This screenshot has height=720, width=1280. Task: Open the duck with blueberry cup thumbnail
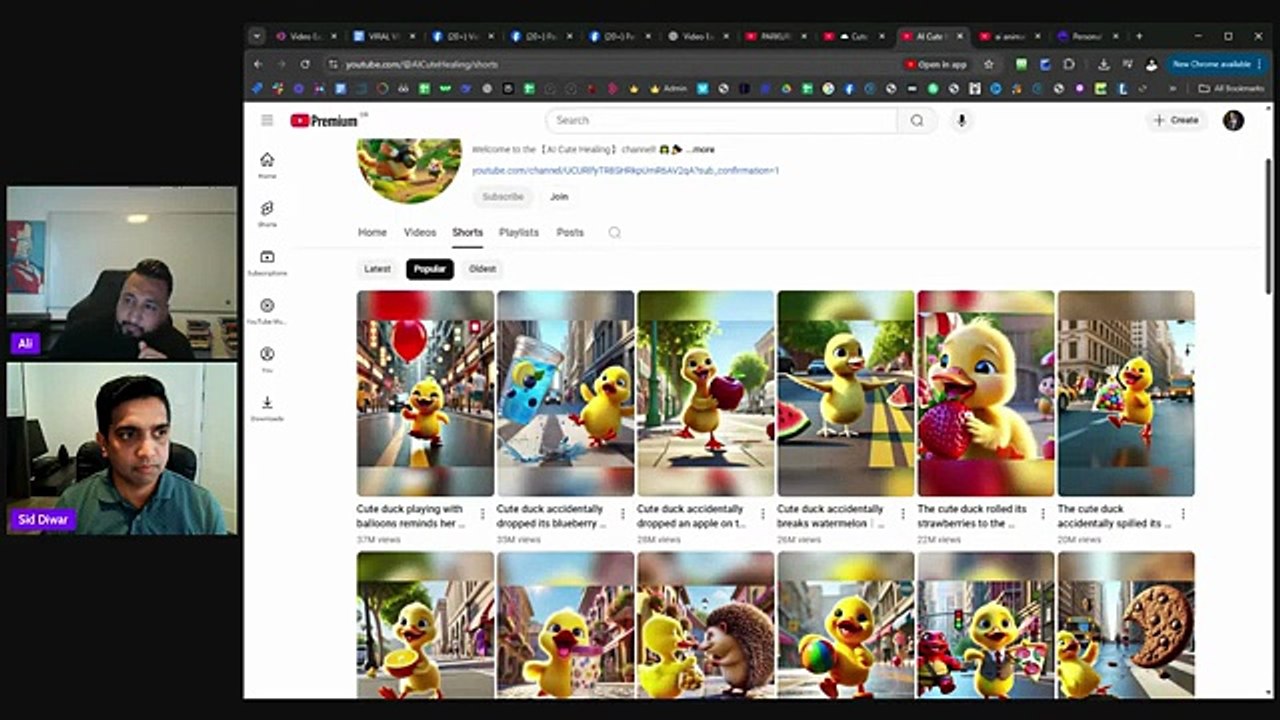click(565, 393)
